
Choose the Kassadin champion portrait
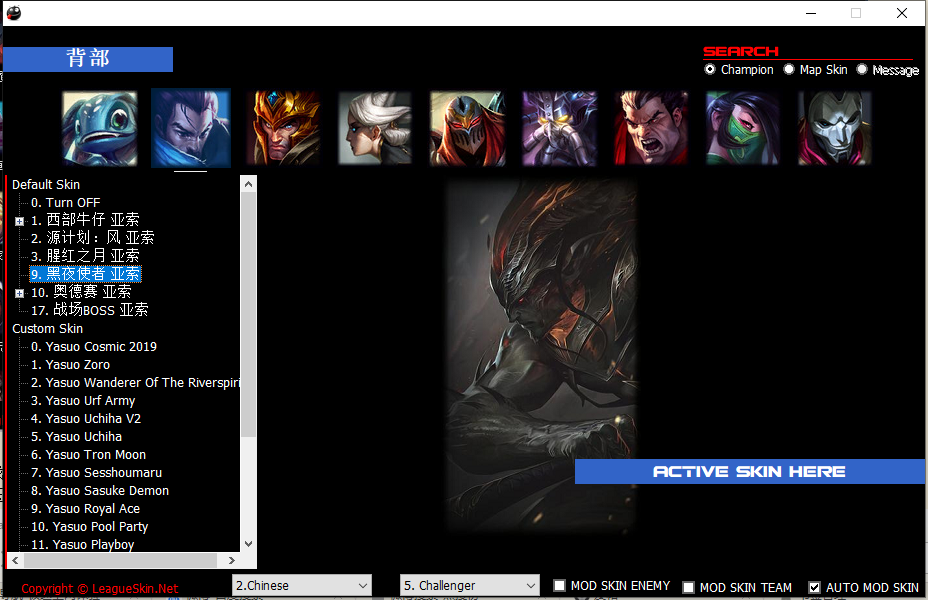(559, 128)
